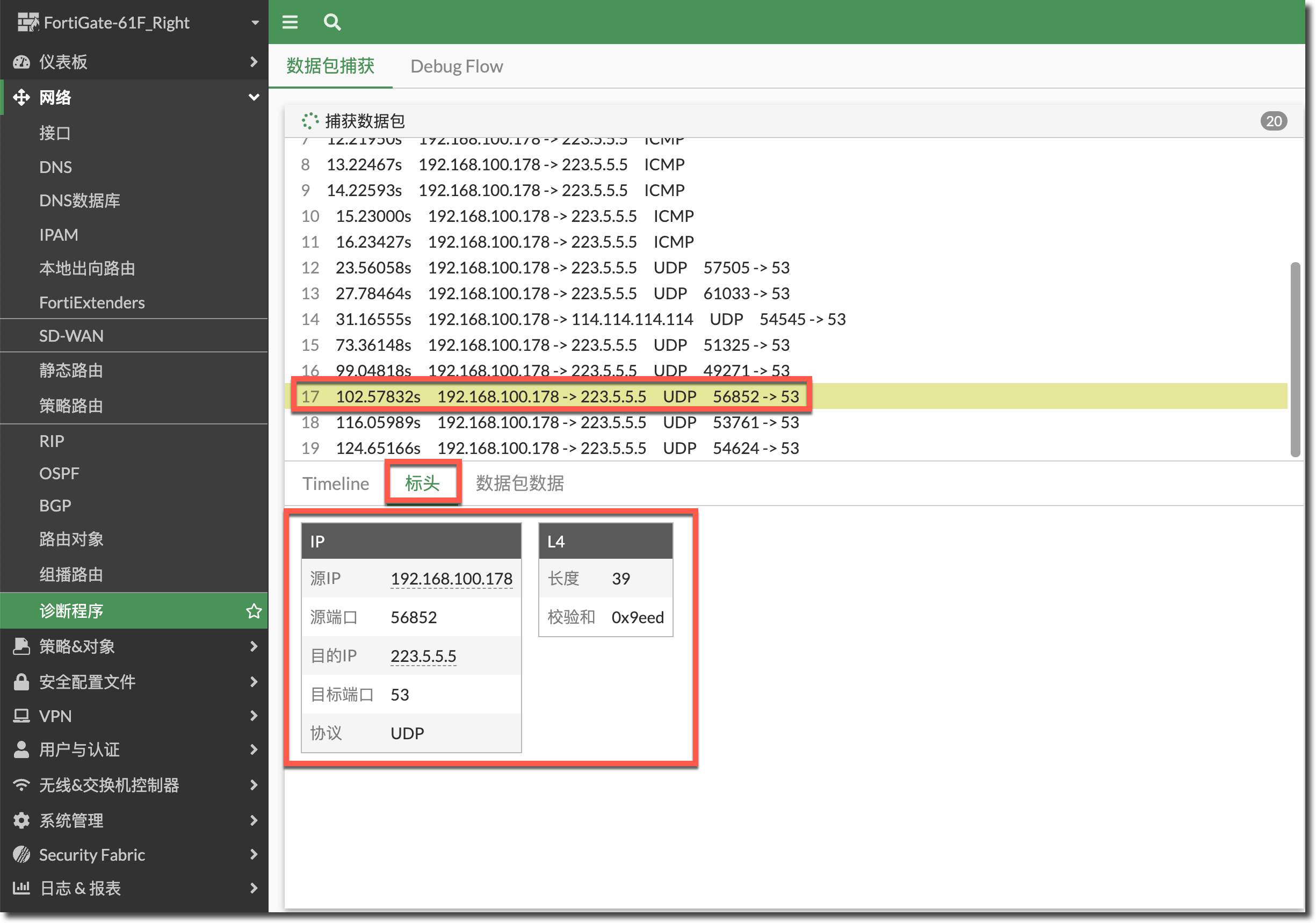Open the 数据包数据 tab
This screenshot has width=1316, height=923.
(519, 484)
